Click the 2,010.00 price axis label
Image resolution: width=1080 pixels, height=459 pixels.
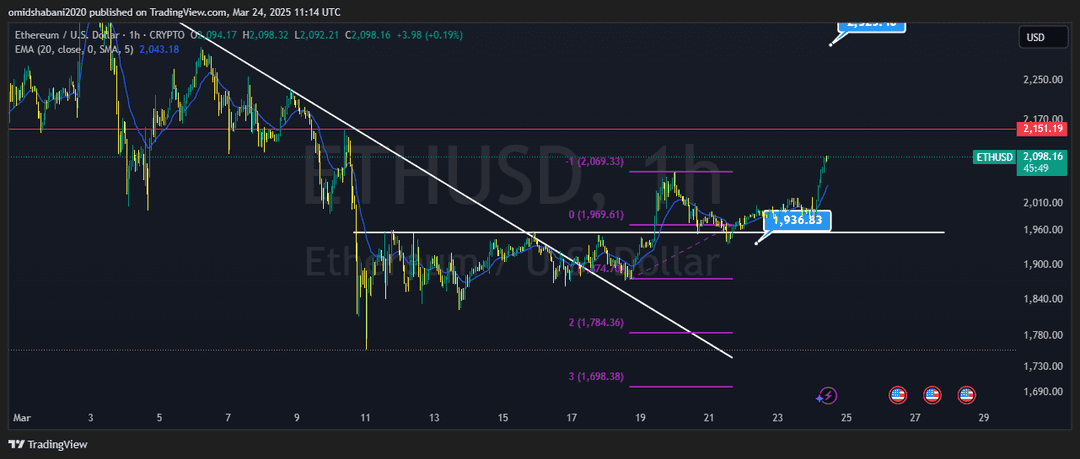pos(1043,203)
